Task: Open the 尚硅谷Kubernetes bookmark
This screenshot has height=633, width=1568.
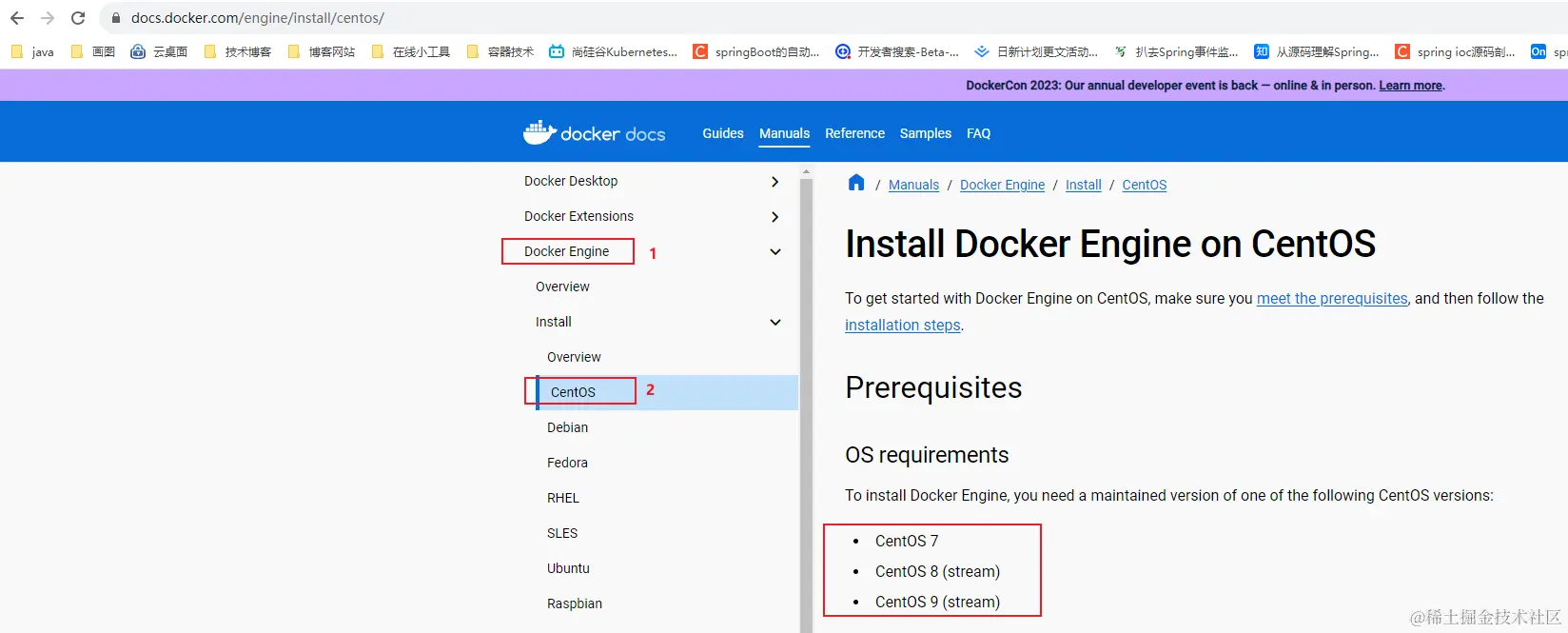Action: [614, 52]
